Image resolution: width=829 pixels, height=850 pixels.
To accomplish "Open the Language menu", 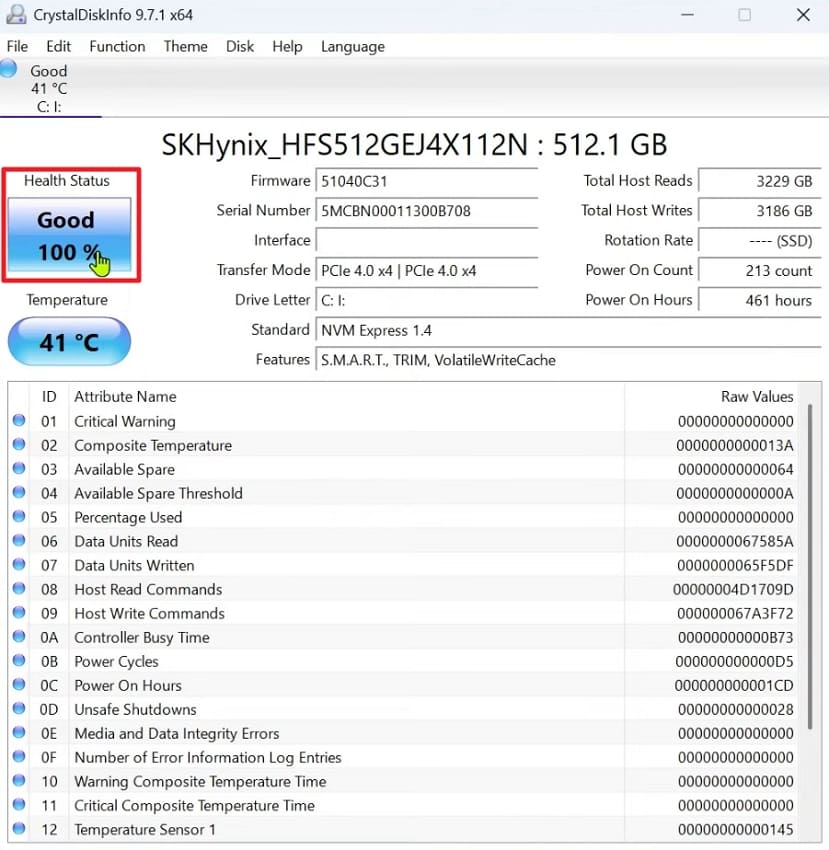I will pyautogui.click(x=352, y=46).
